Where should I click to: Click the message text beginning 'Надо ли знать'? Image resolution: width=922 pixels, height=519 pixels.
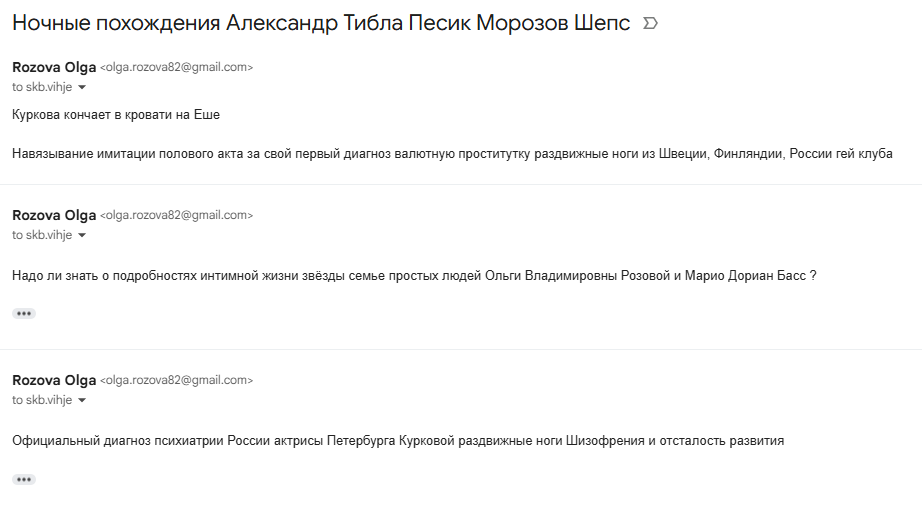[414, 276]
